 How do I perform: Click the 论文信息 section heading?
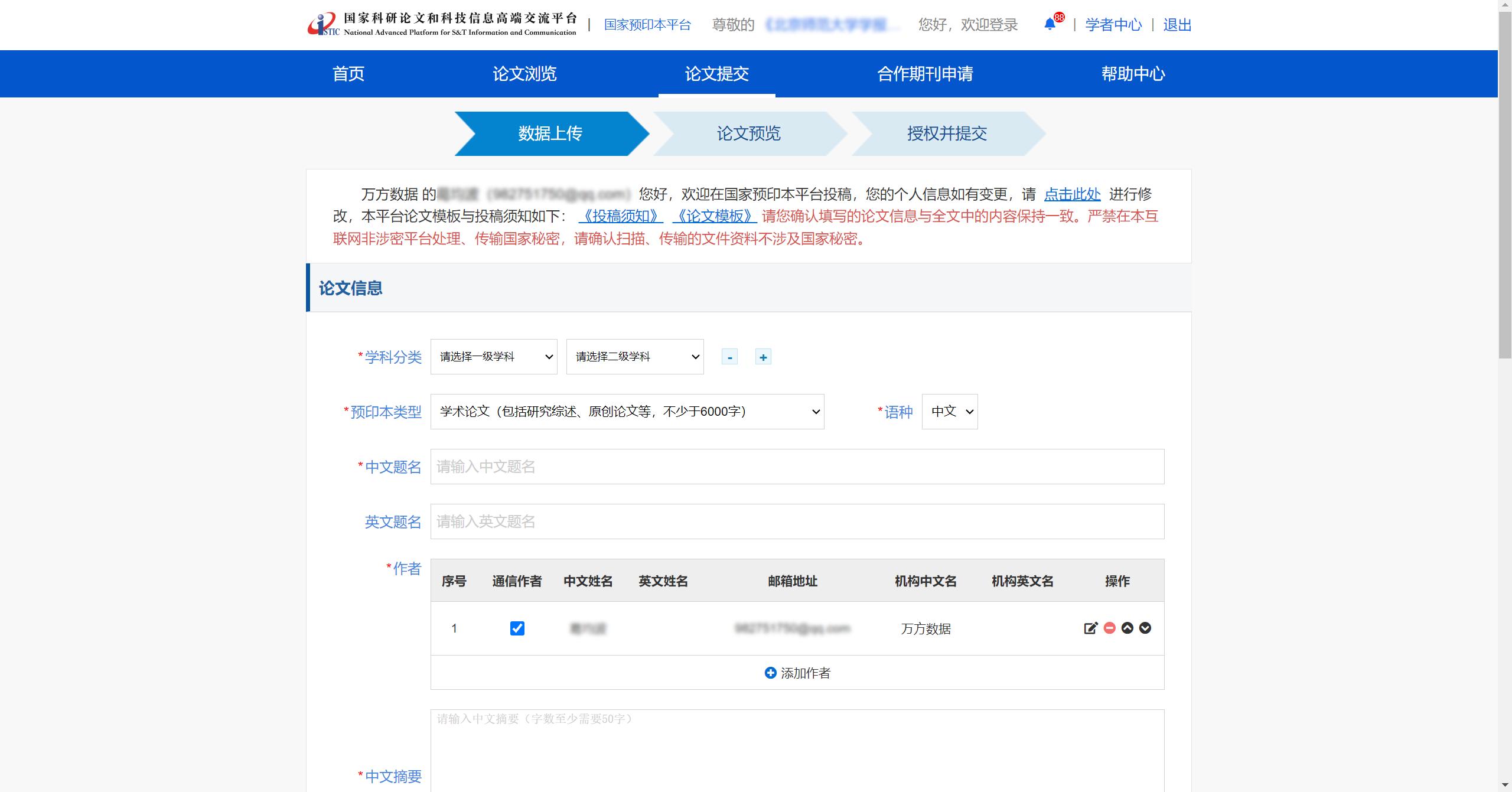(x=351, y=288)
